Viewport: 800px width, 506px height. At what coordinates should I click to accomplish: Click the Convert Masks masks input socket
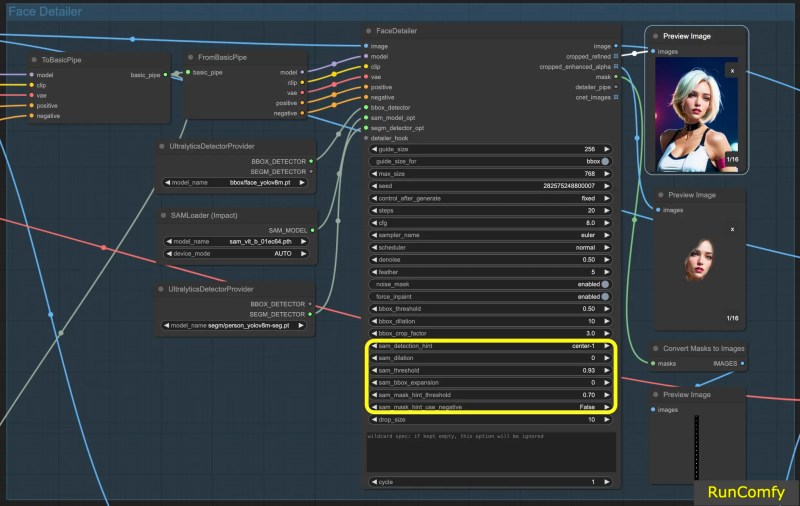[653, 363]
